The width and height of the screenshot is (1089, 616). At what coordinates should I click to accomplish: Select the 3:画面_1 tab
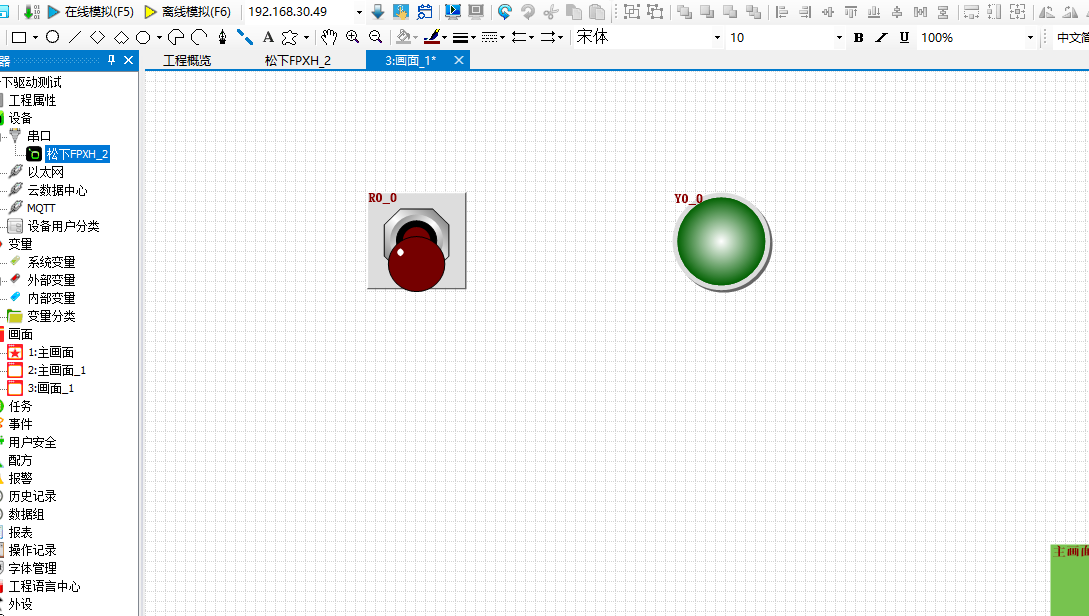410,61
